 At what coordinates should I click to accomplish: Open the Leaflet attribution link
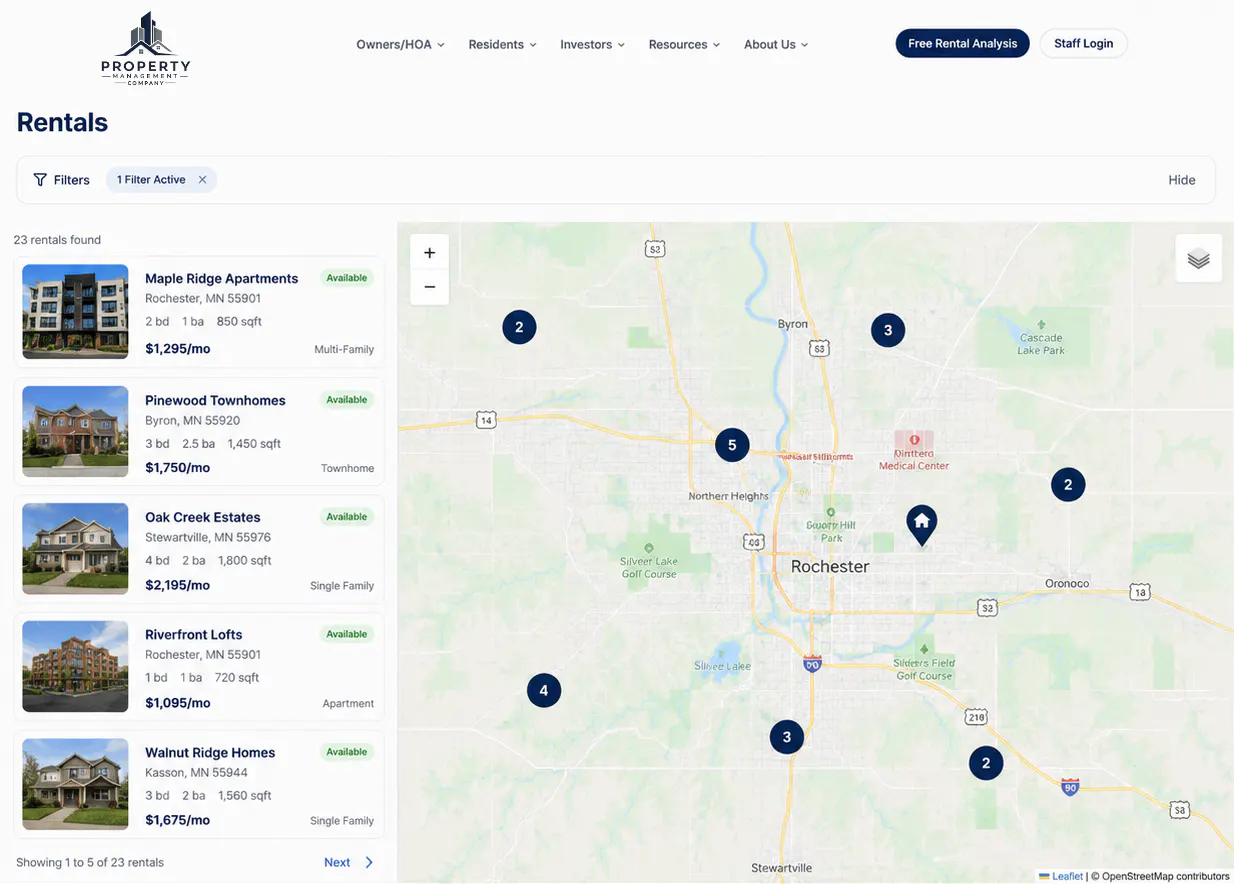point(1067,876)
